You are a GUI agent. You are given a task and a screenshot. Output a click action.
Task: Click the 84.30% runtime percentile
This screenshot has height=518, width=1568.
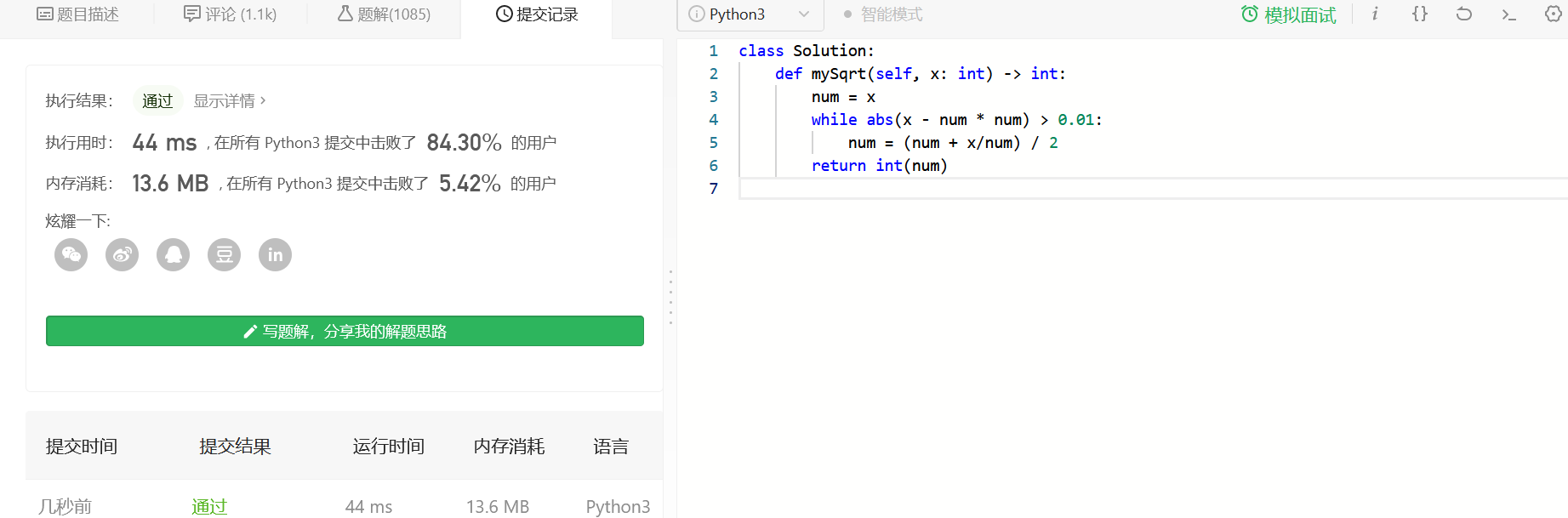[x=465, y=143]
